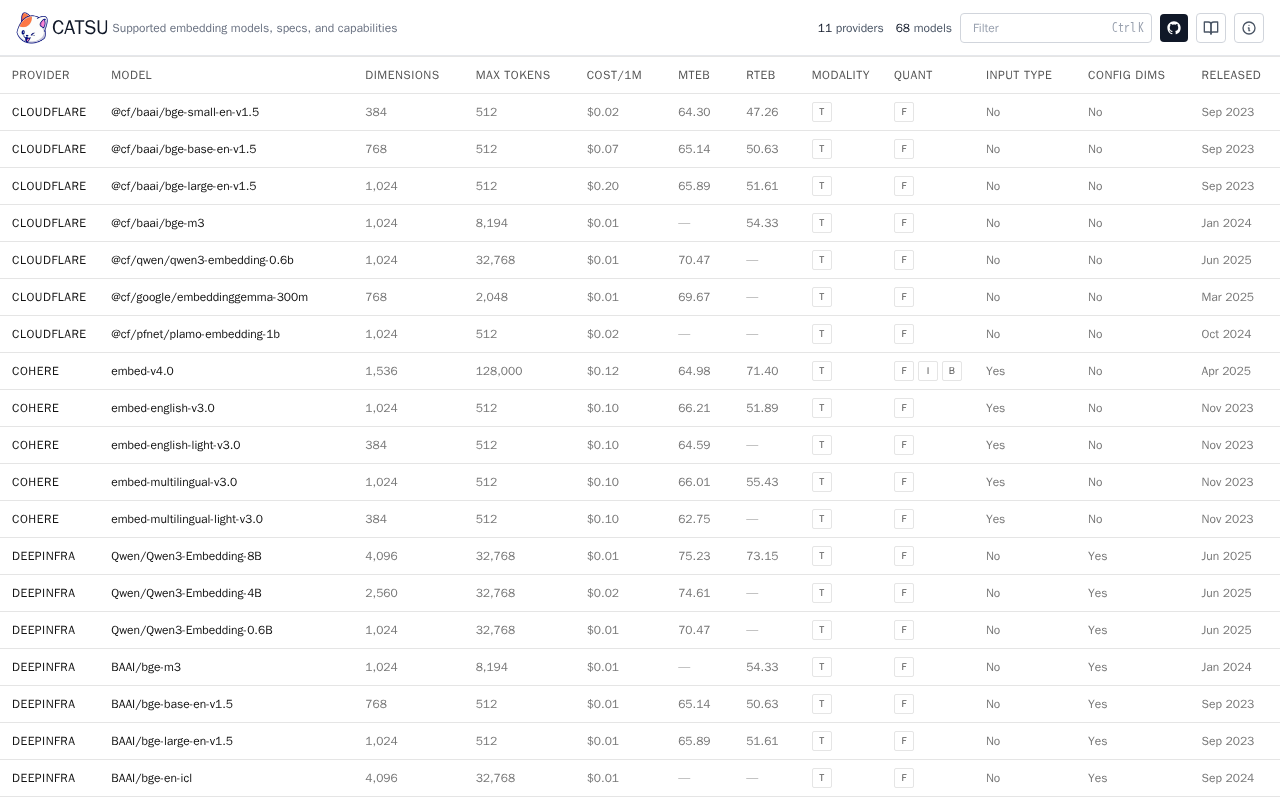
Task: Select model BAAI/bge-large-en-v1.5
Action: [x=172, y=741]
